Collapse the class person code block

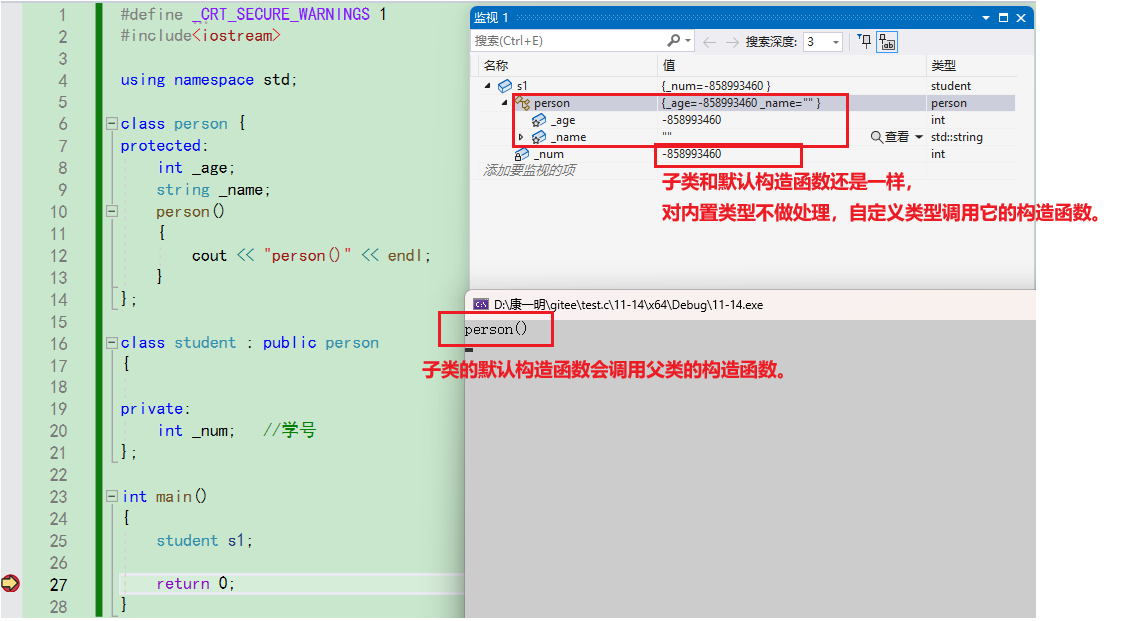click(112, 123)
